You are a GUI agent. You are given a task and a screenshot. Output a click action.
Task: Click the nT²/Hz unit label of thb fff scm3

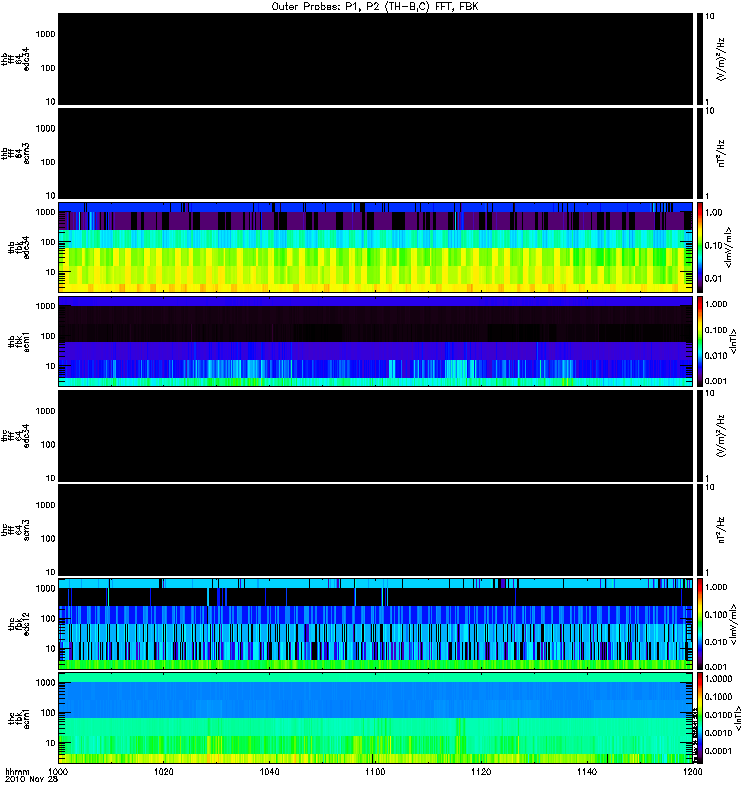(721, 154)
